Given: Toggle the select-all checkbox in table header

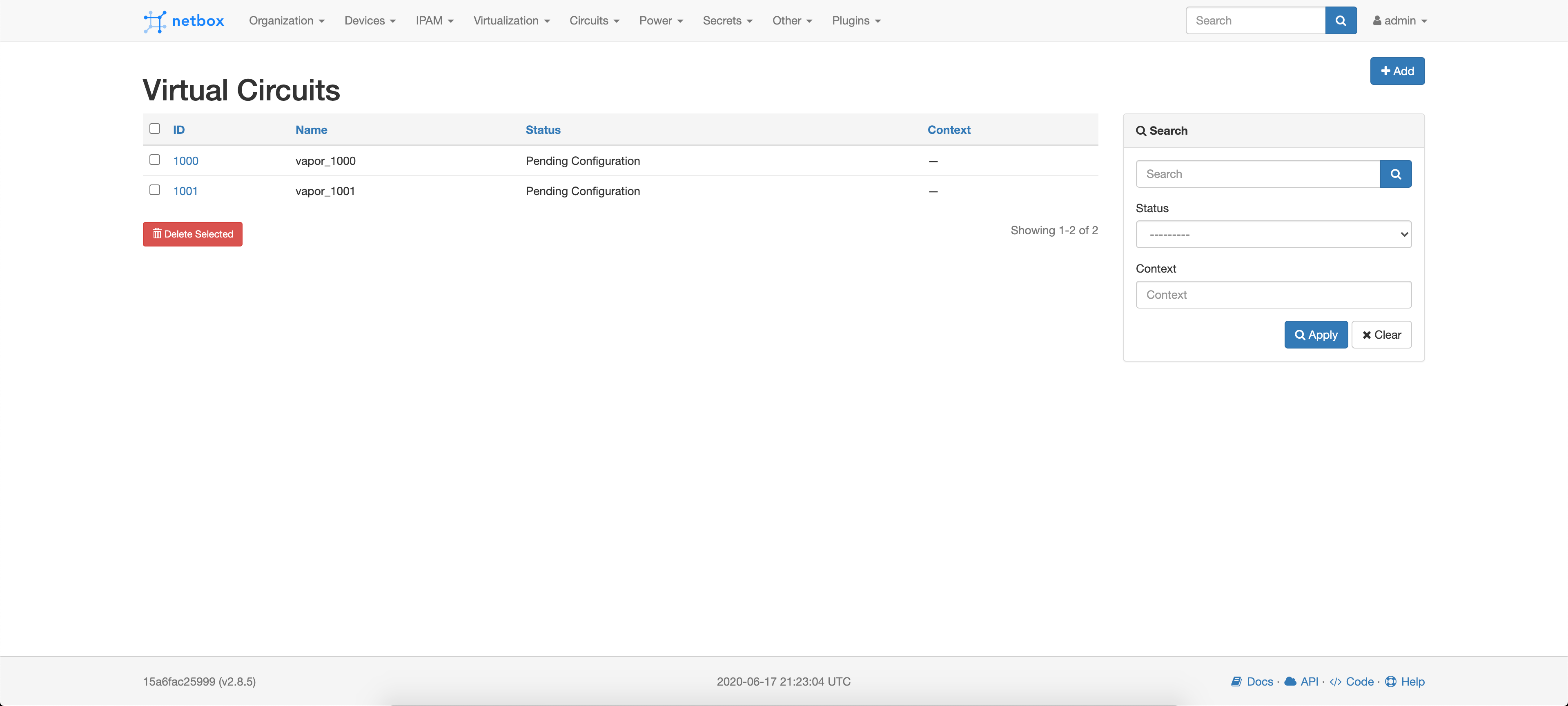Looking at the screenshot, I should point(155,129).
